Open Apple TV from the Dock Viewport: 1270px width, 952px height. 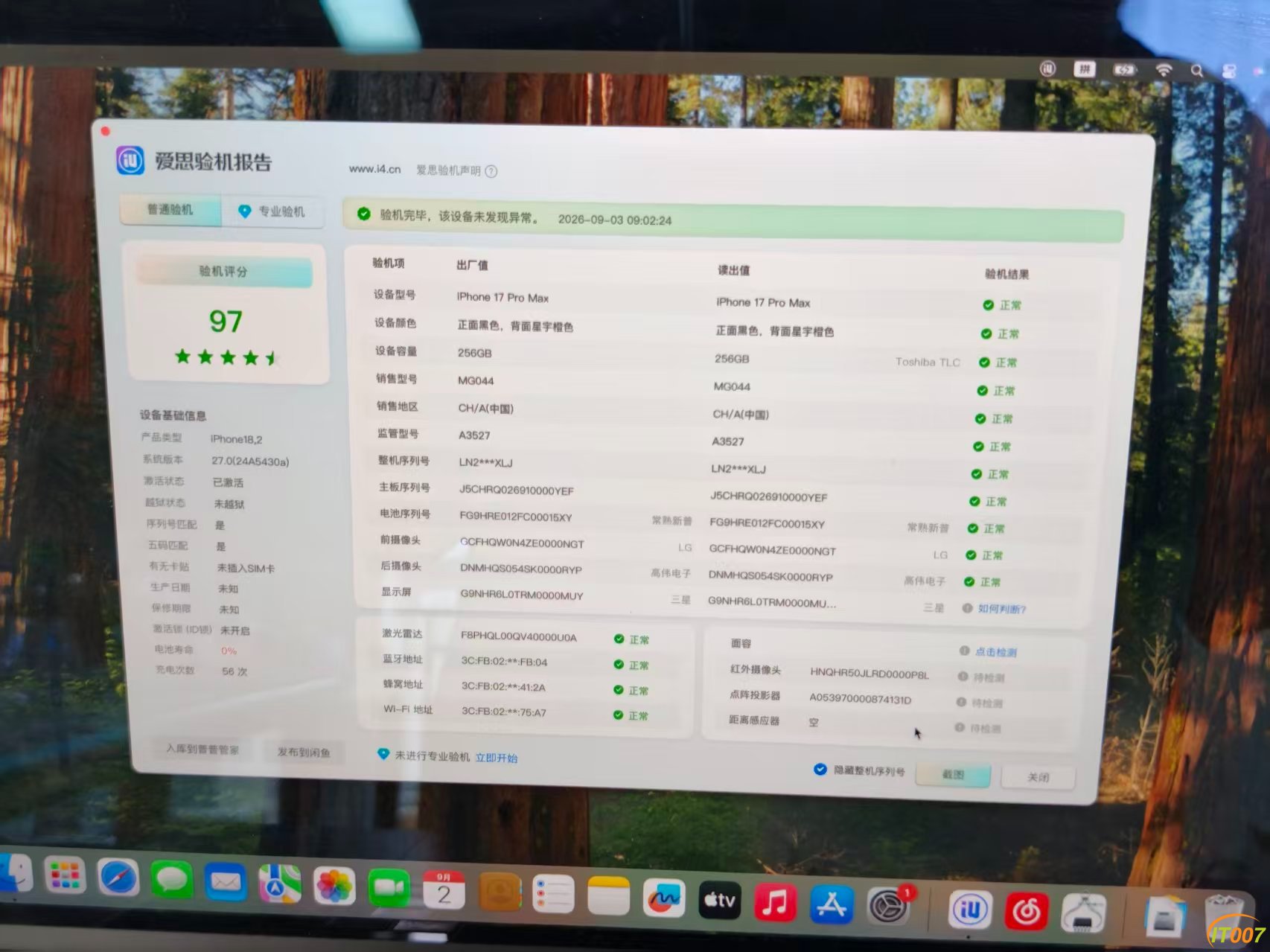pos(720,901)
